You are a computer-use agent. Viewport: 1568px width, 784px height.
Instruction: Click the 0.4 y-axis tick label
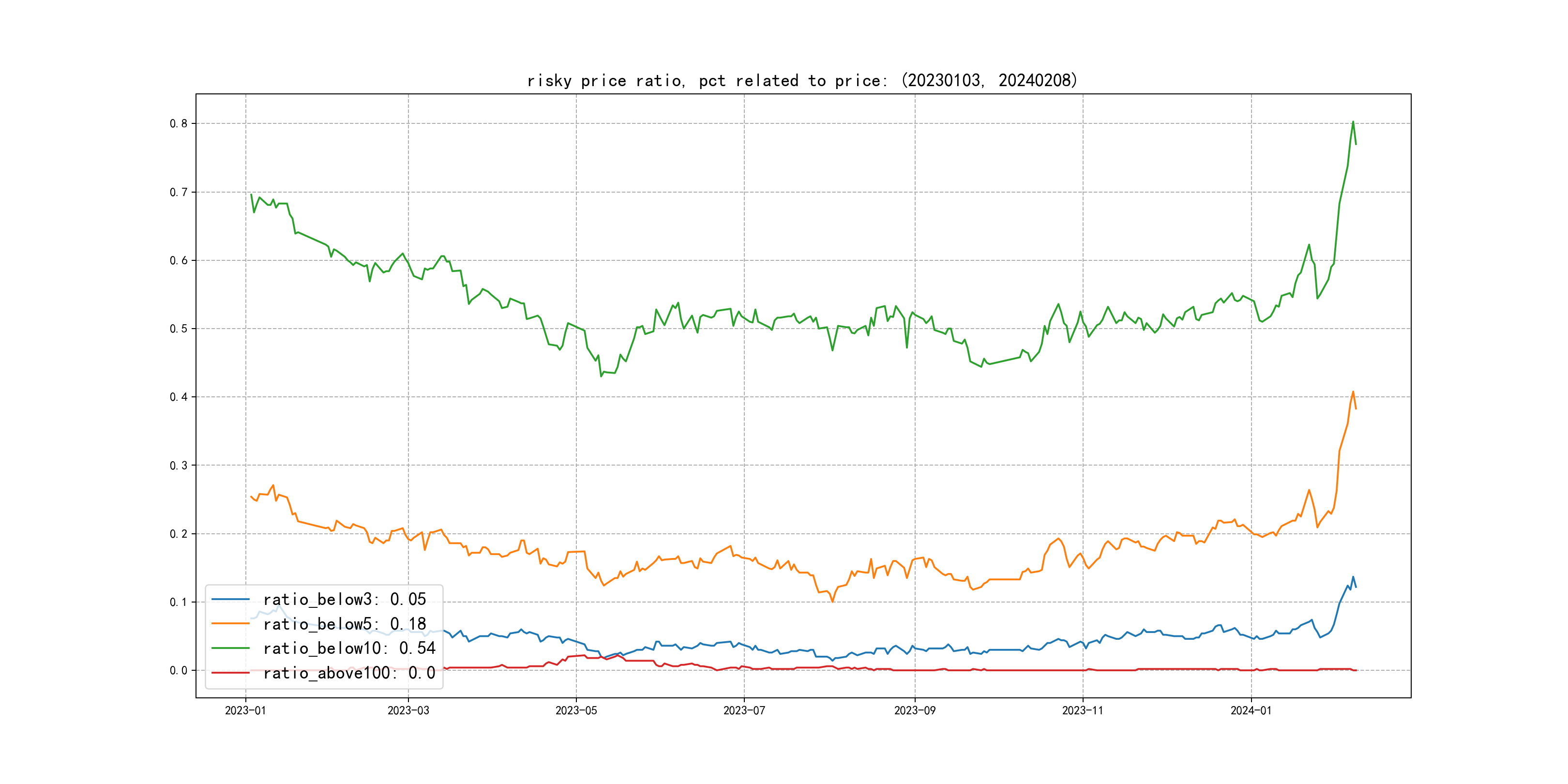click(x=179, y=397)
